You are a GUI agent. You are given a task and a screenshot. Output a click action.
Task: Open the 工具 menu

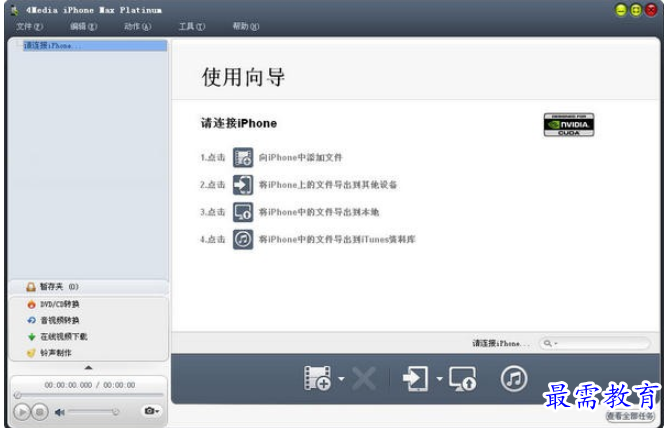click(192, 26)
